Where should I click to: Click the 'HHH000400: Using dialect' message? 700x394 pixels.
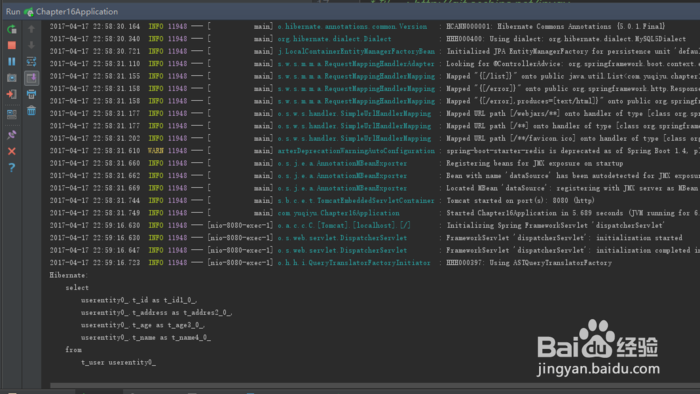(x=566, y=39)
